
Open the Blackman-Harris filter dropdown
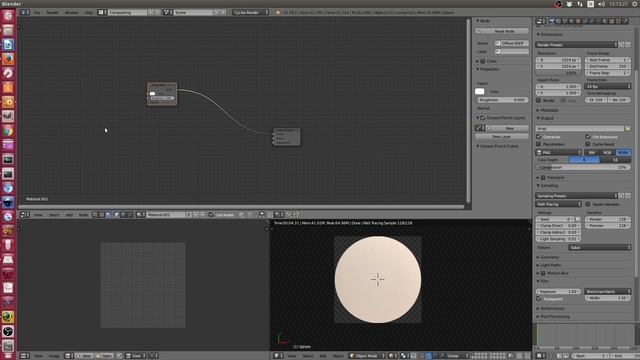pyautogui.click(x=608, y=291)
